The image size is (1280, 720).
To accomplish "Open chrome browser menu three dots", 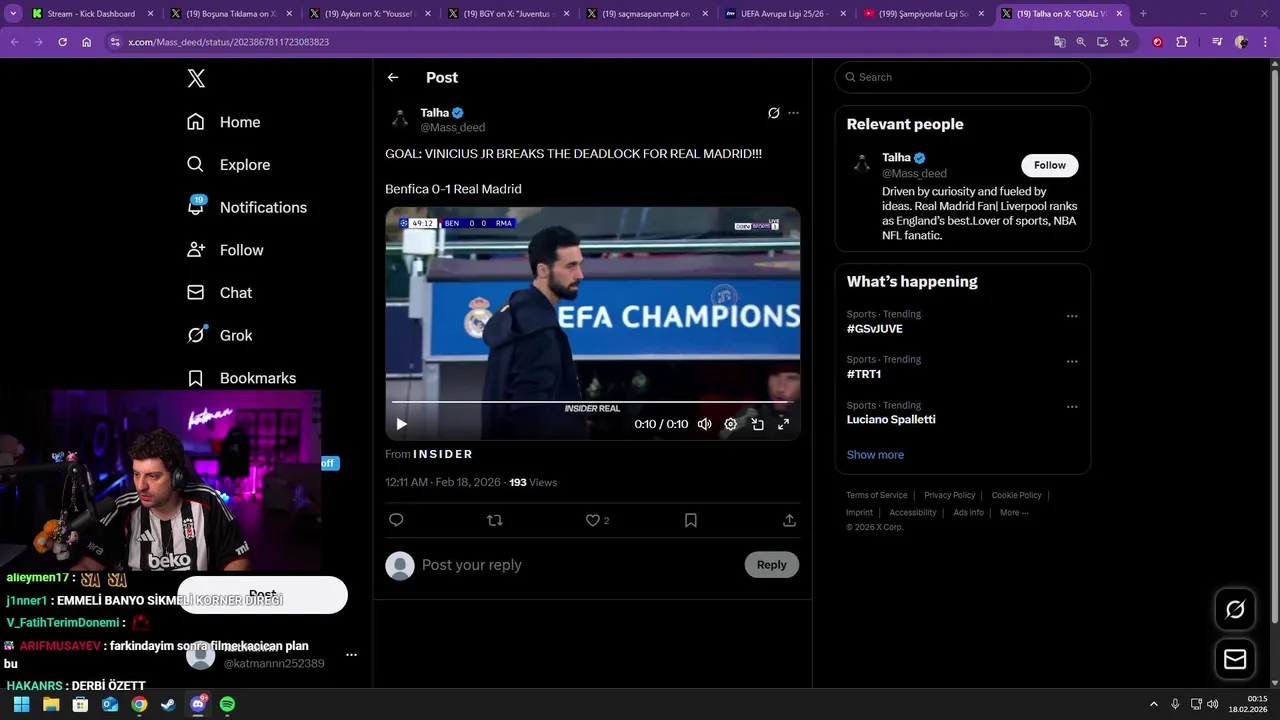I will tap(1266, 42).
